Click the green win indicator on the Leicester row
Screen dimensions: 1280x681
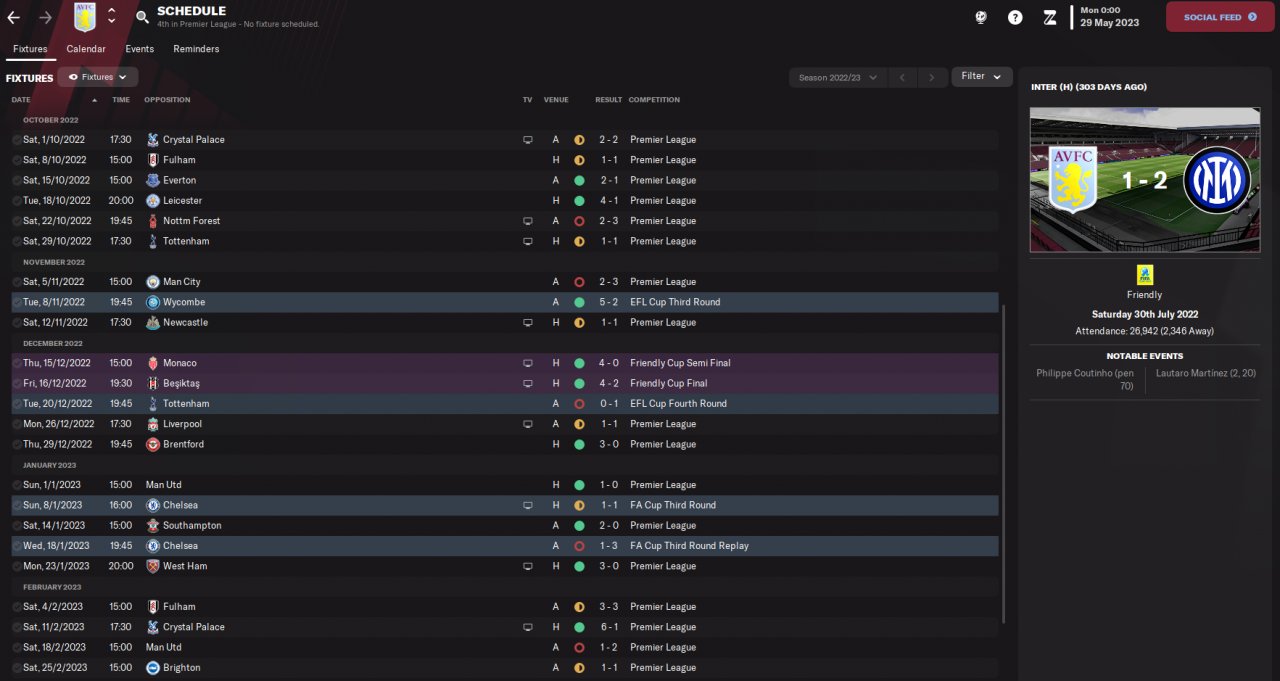(x=579, y=201)
